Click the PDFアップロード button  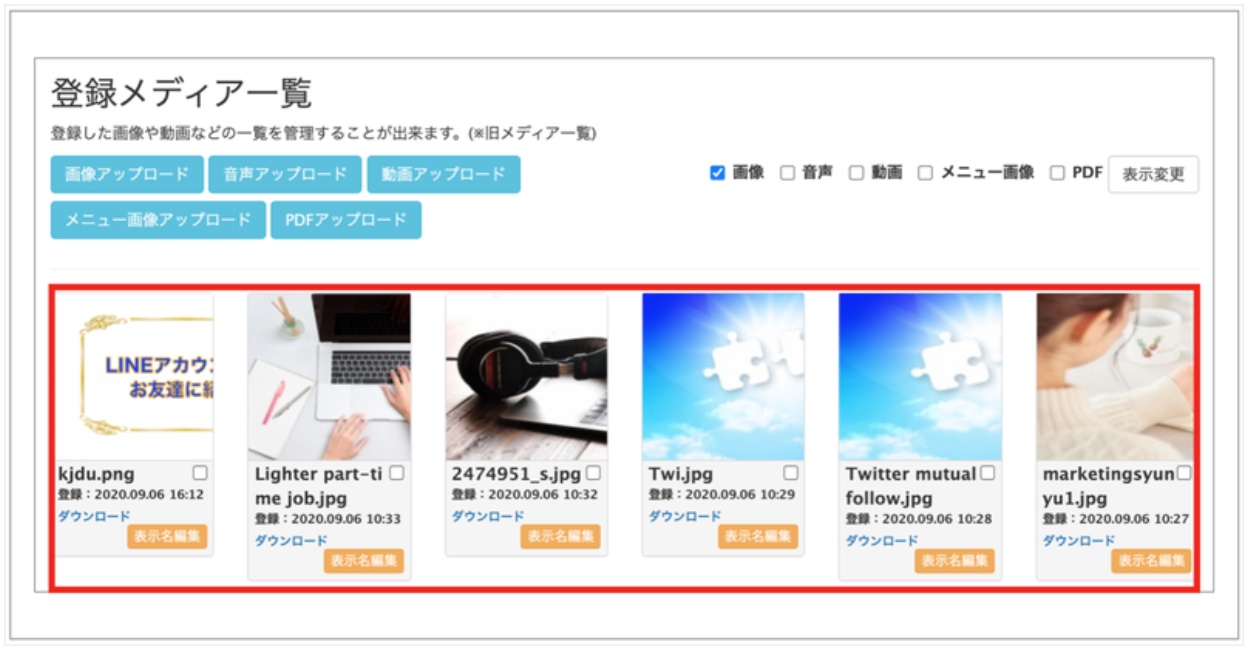click(346, 220)
